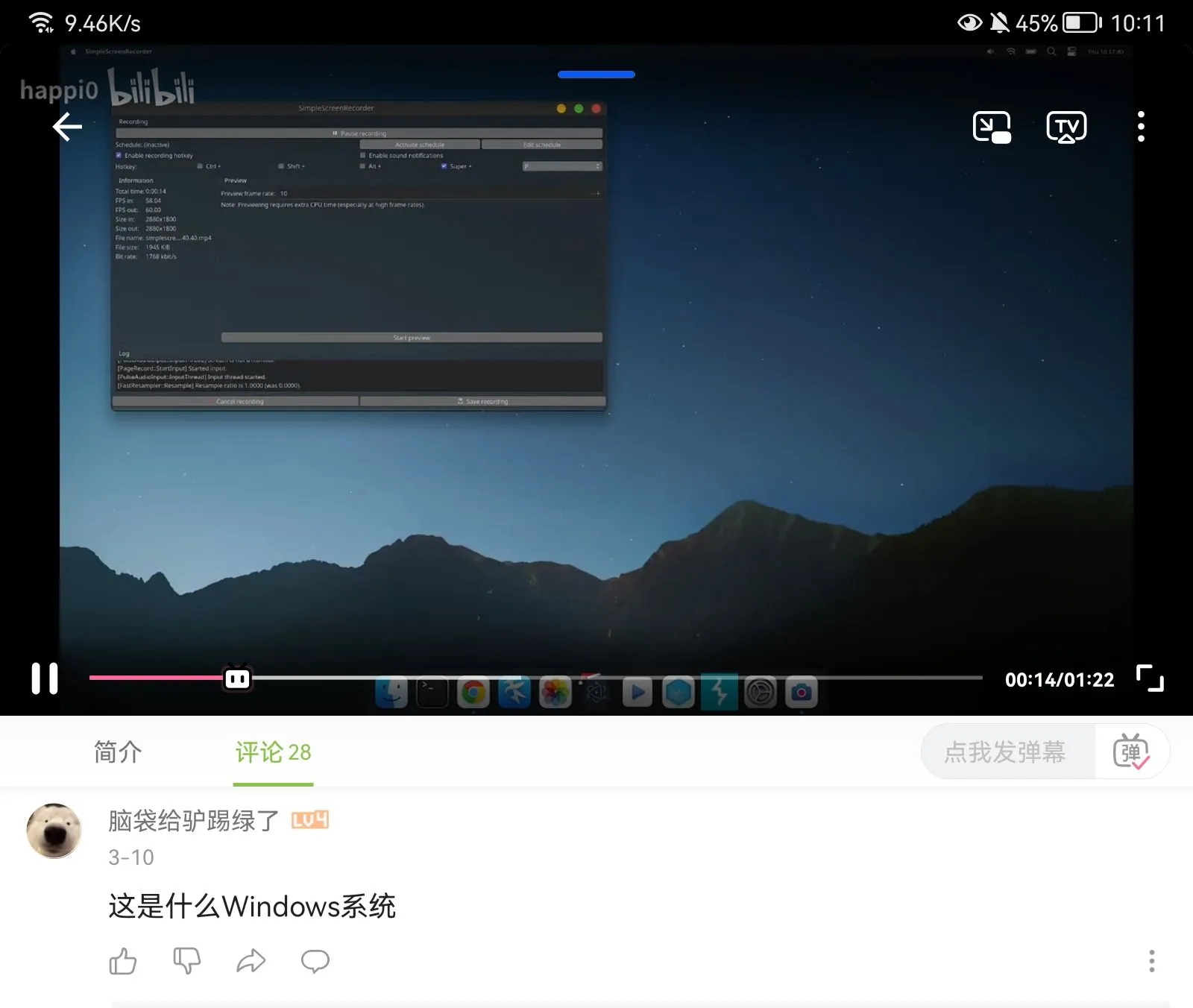Image resolution: width=1193 pixels, height=1008 pixels.
Task: Click the video progress bar thumb
Action: tap(238, 678)
